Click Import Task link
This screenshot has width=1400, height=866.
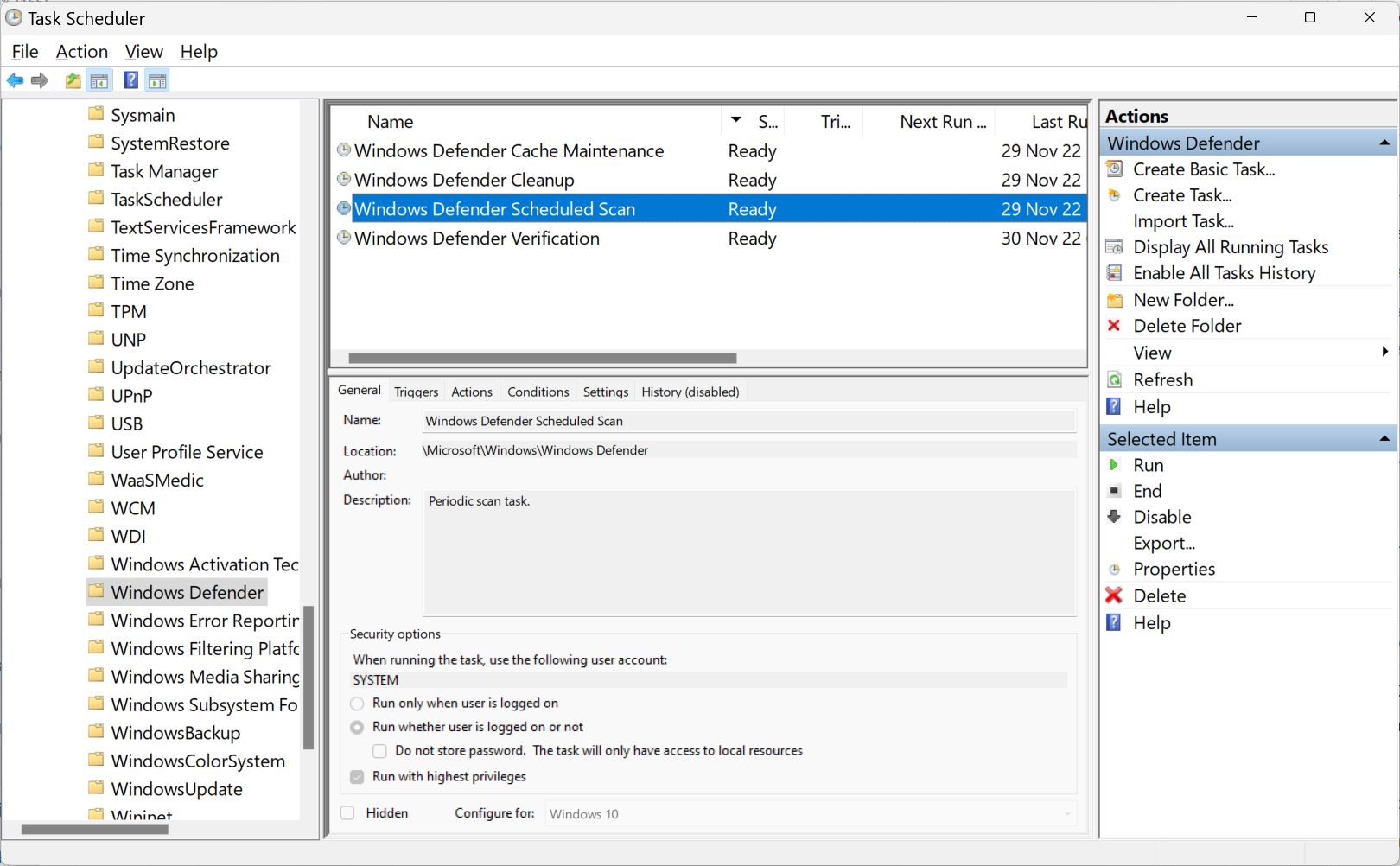[1183, 221]
